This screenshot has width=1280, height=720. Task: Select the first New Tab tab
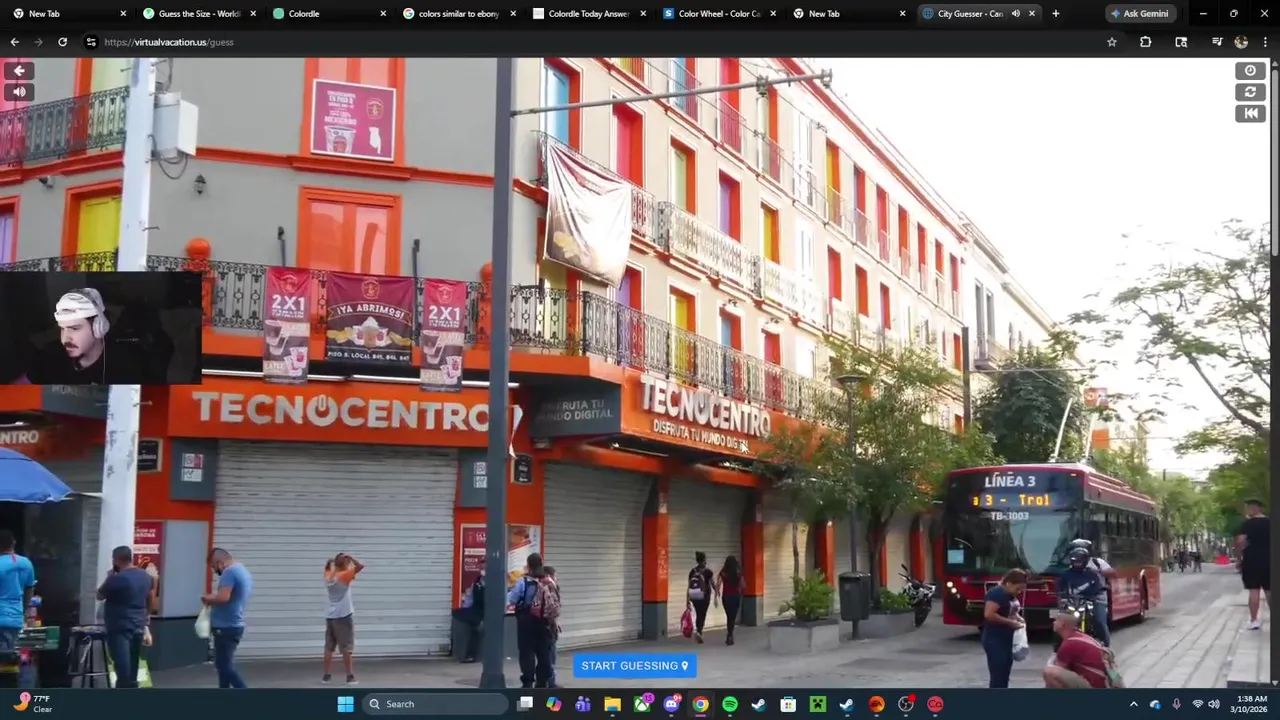coord(70,14)
